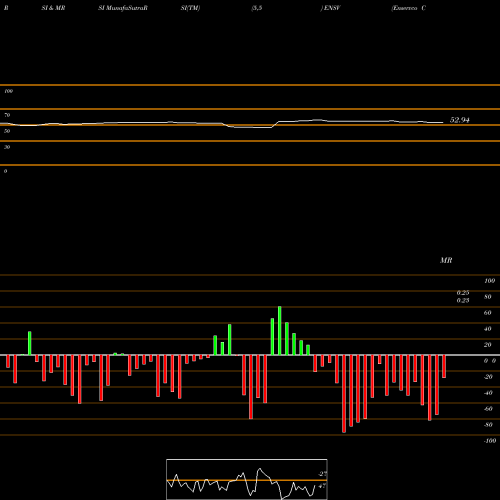Screen dimensions: 500x500
Task: Click the '(5,5' parameter text in header
Action: 257,8
